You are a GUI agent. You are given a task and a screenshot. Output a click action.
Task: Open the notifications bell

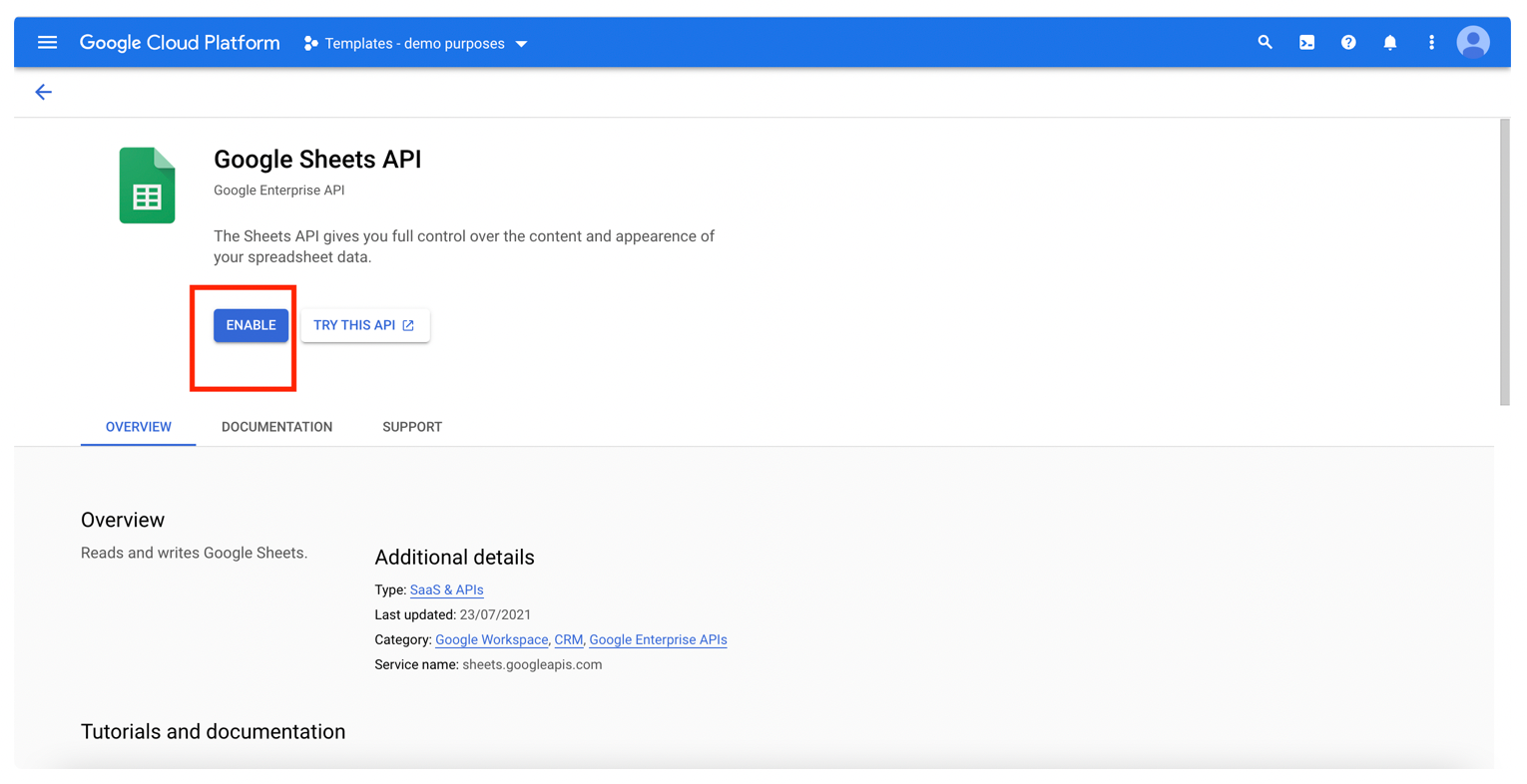(1390, 43)
